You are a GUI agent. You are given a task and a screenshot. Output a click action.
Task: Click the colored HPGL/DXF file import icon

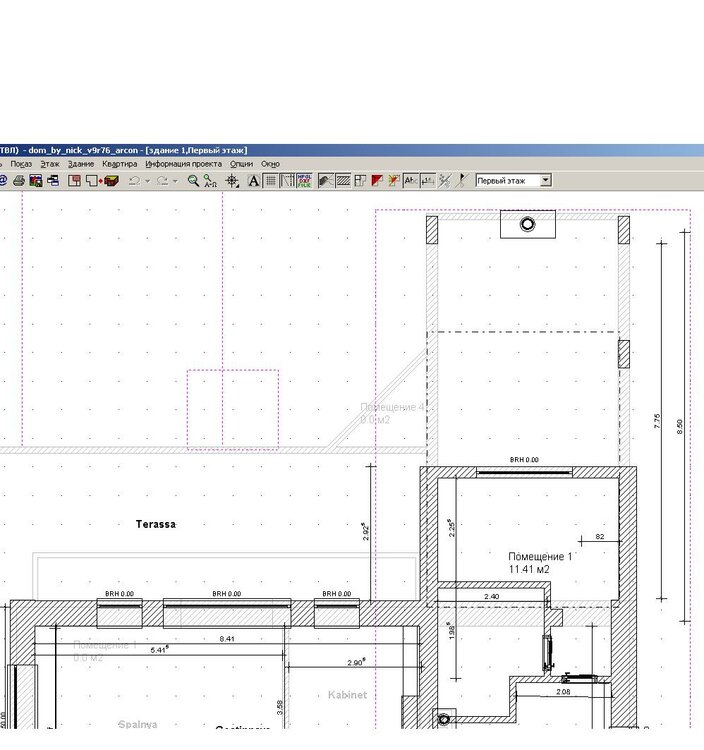pos(304,181)
